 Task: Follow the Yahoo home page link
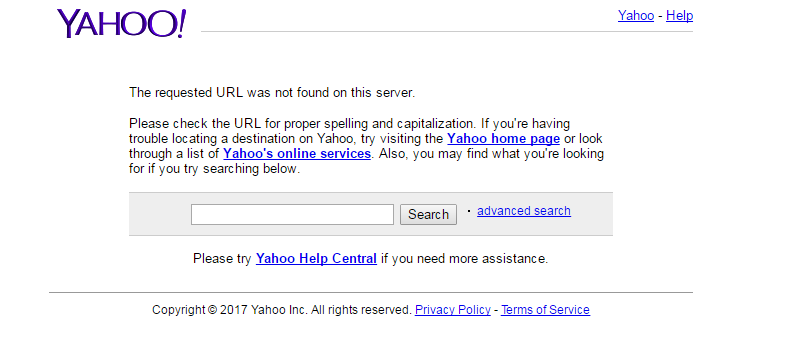point(503,139)
